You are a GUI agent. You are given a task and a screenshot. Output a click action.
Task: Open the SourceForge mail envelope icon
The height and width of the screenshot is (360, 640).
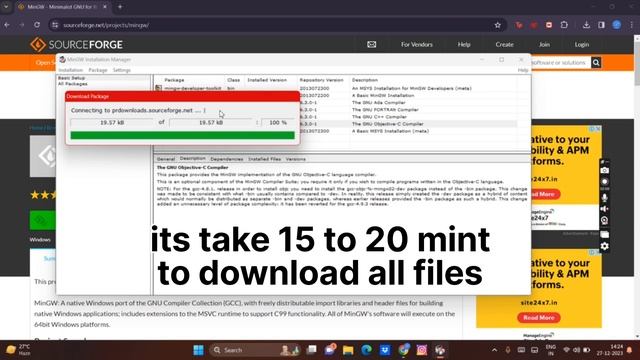371,44
